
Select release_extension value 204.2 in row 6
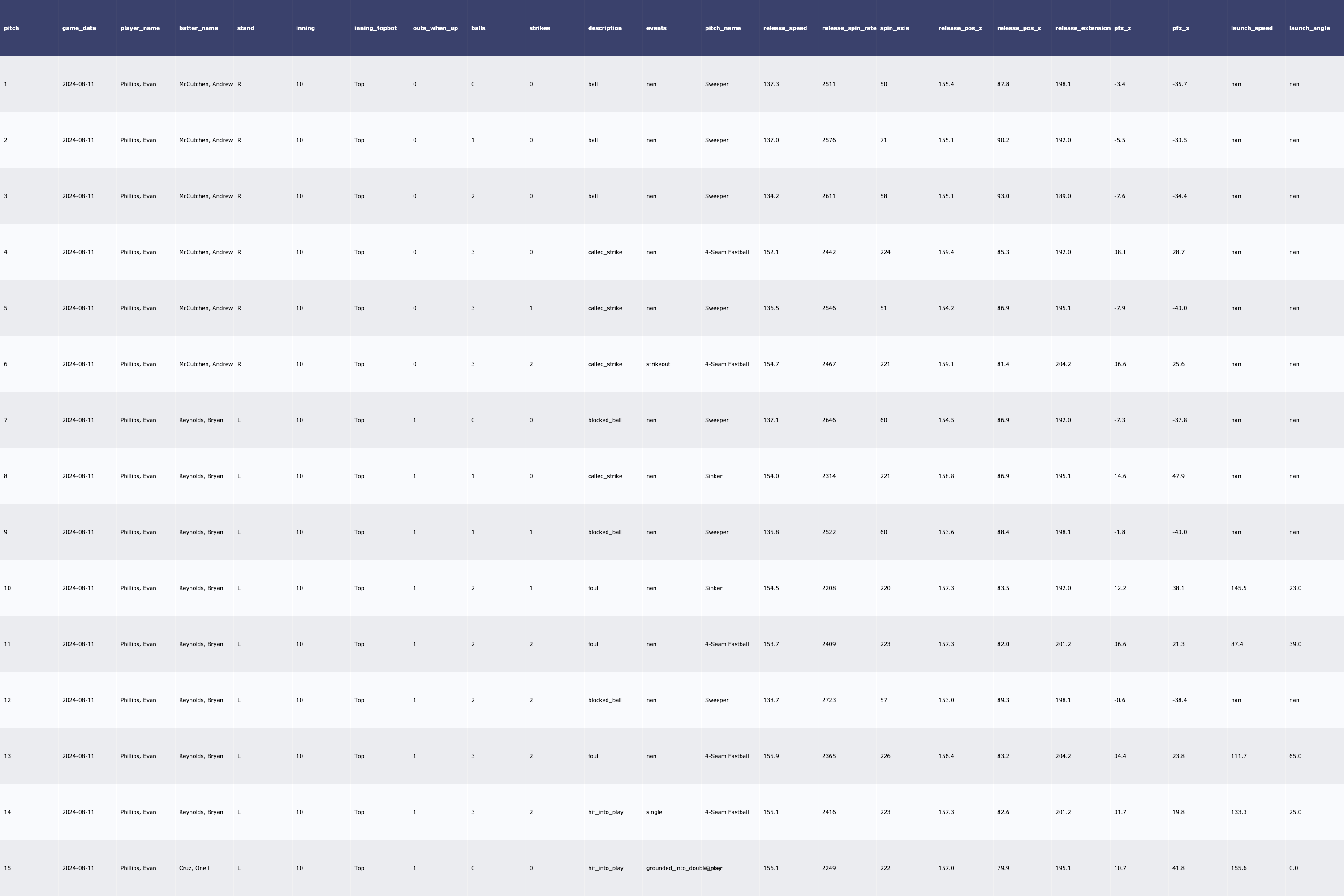point(1063,364)
